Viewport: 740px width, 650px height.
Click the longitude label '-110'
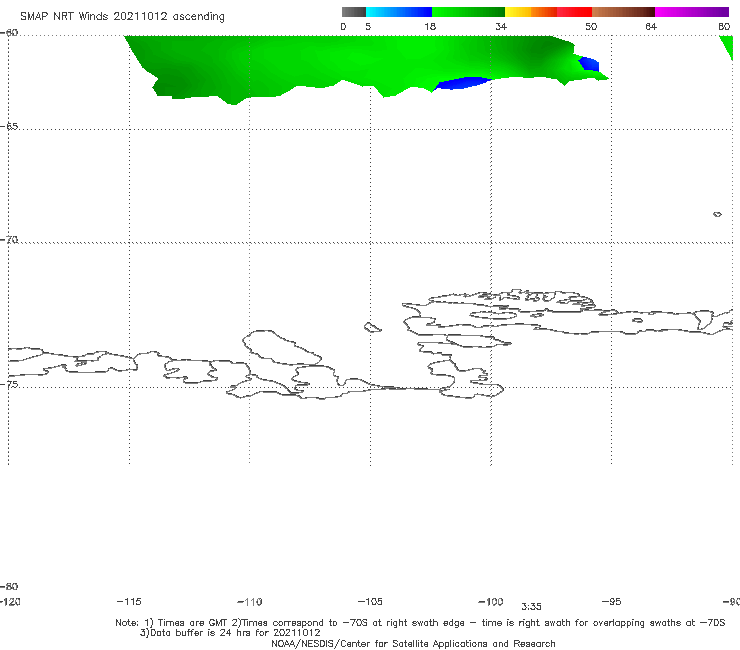coord(250,602)
